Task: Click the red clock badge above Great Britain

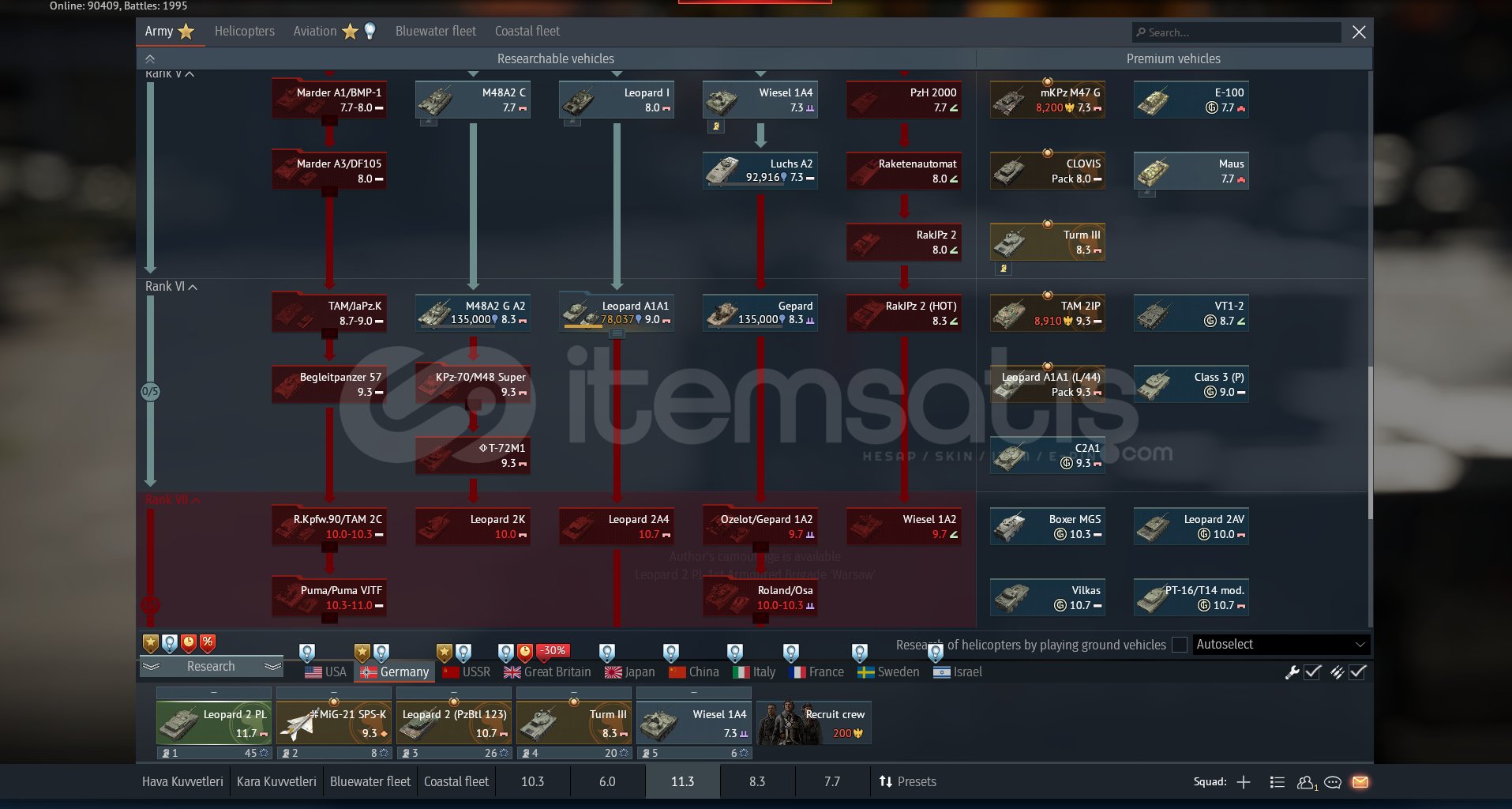Action: pos(525,653)
